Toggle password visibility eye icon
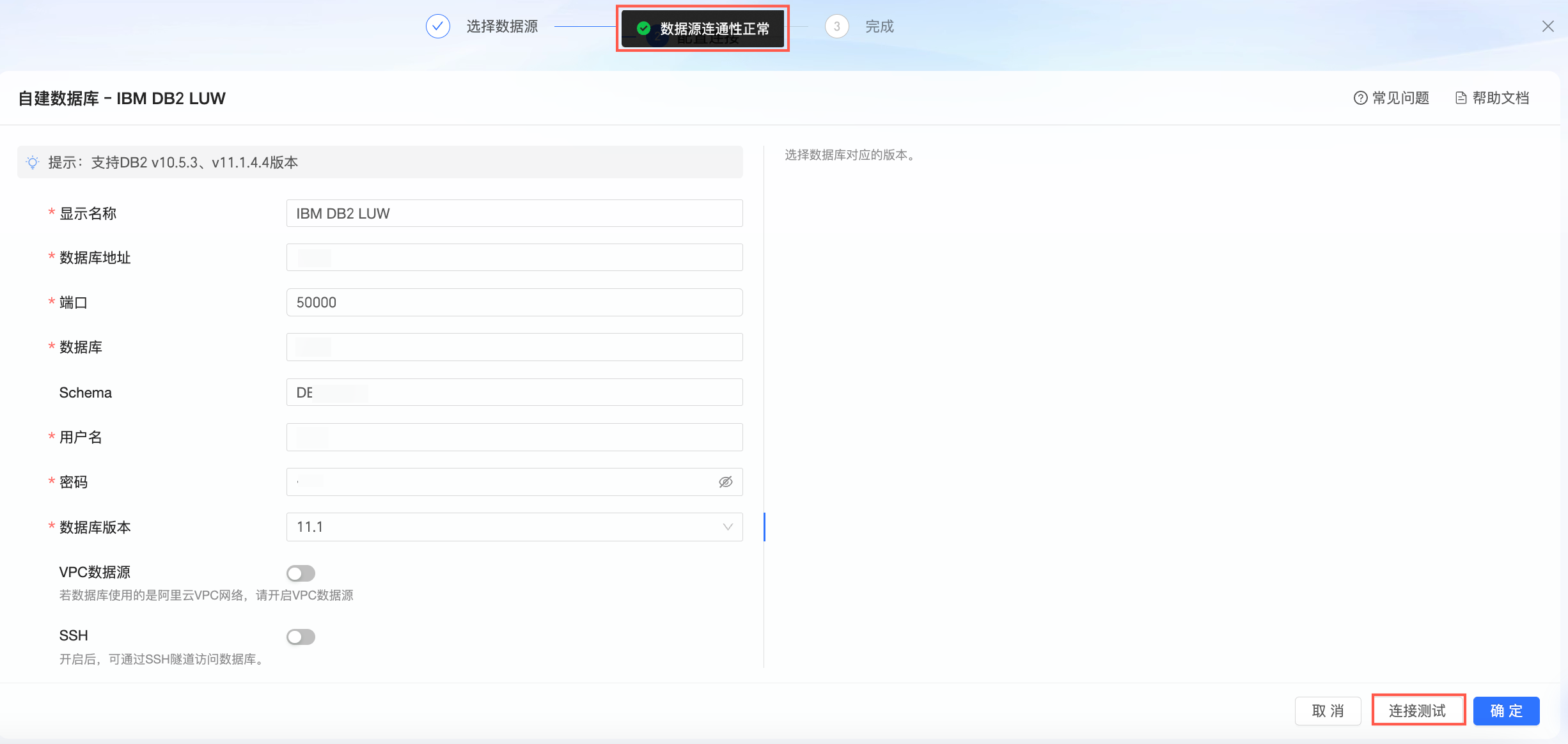1568x744 pixels. (x=725, y=482)
